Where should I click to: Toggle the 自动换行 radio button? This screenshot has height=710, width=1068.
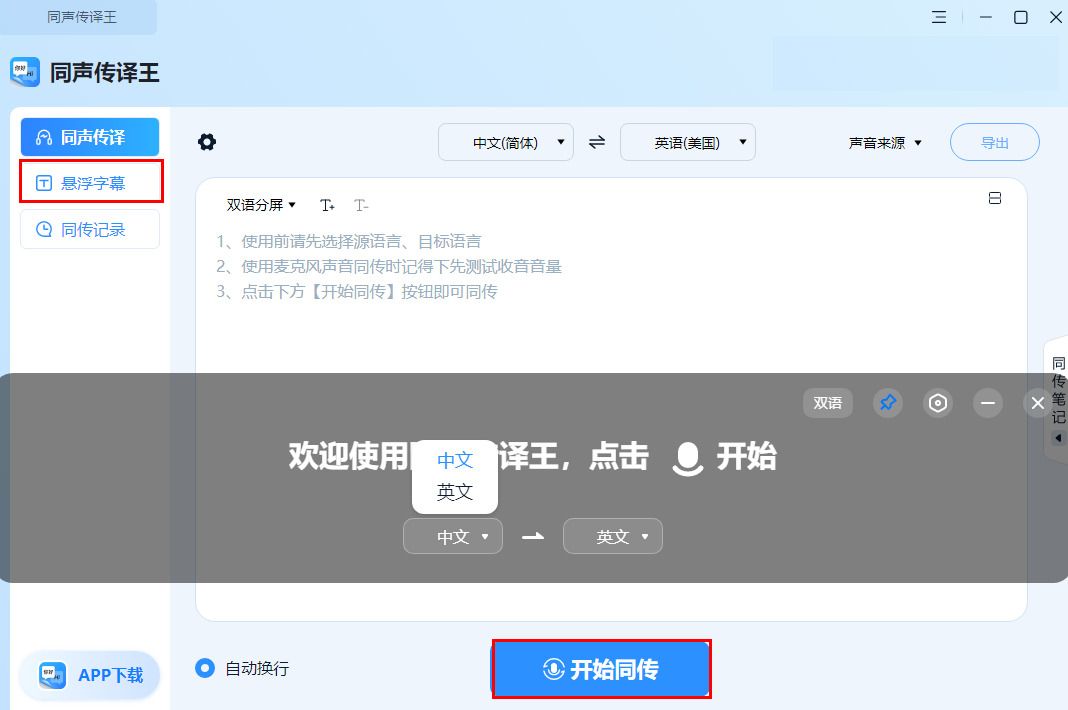204,668
